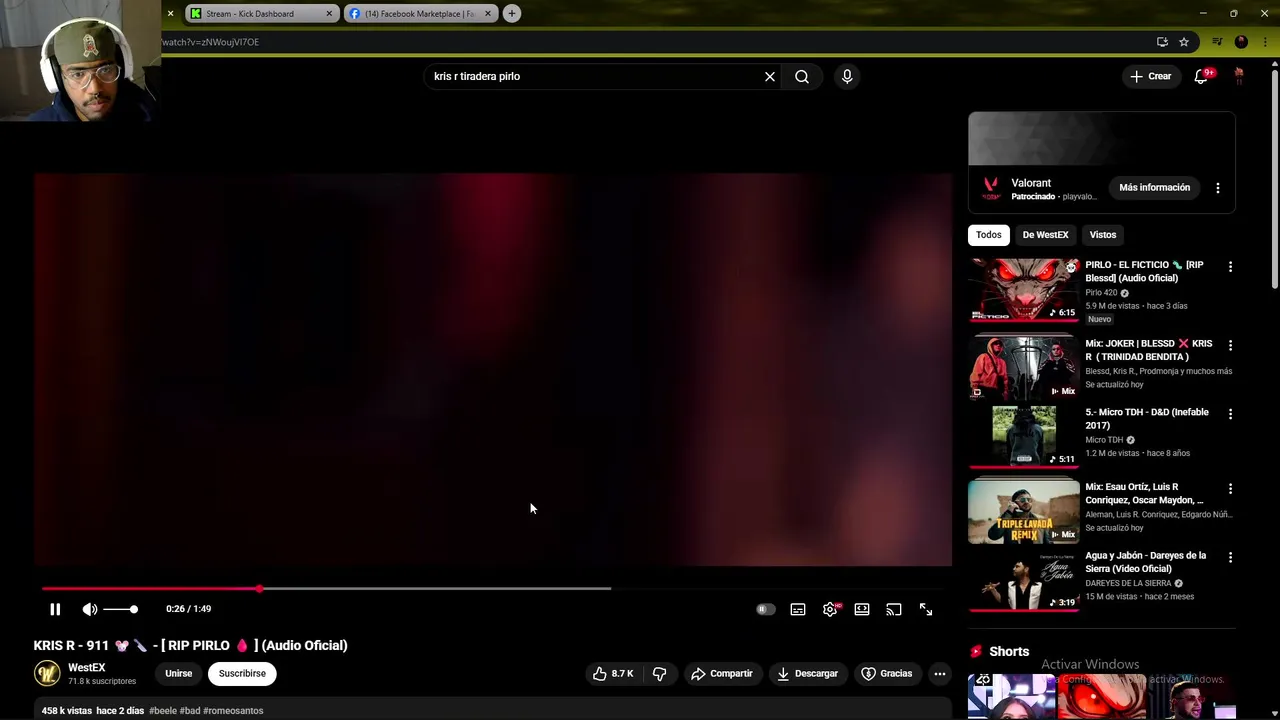
Task: Close the Facebook Marketplace tab
Action: click(488, 14)
